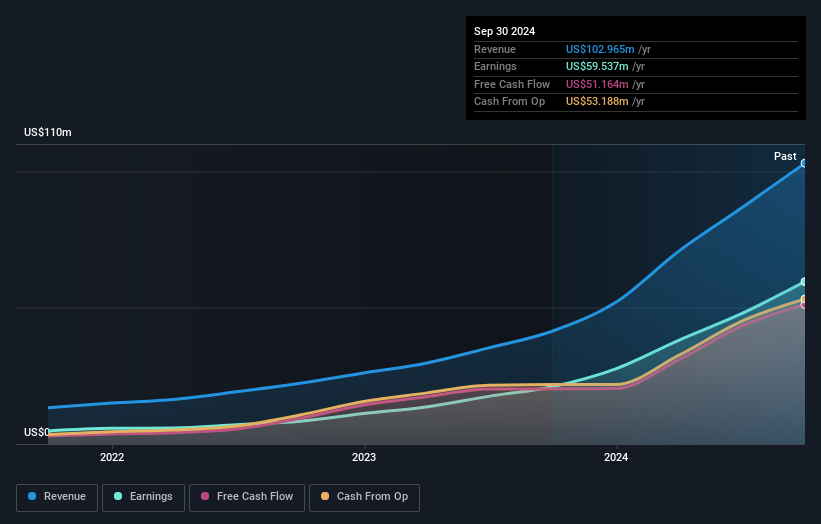The width and height of the screenshot is (821, 524).
Task: Click the Sep 30 2024 tooltip date
Action: (504, 31)
